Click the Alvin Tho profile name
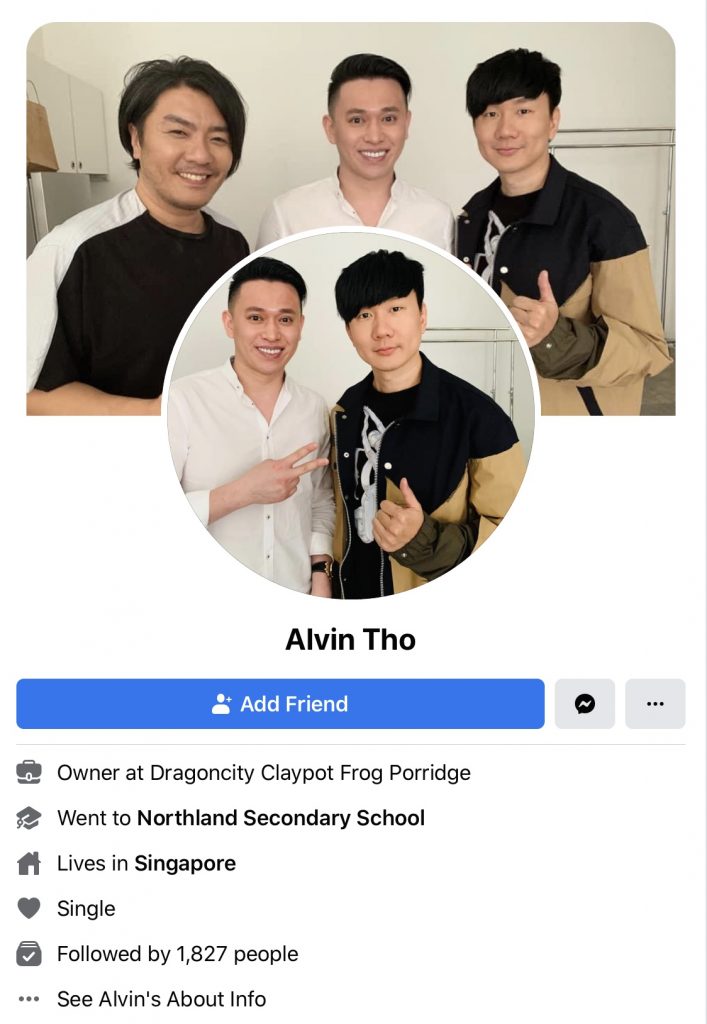The image size is (707, 1024). point(351,639)
